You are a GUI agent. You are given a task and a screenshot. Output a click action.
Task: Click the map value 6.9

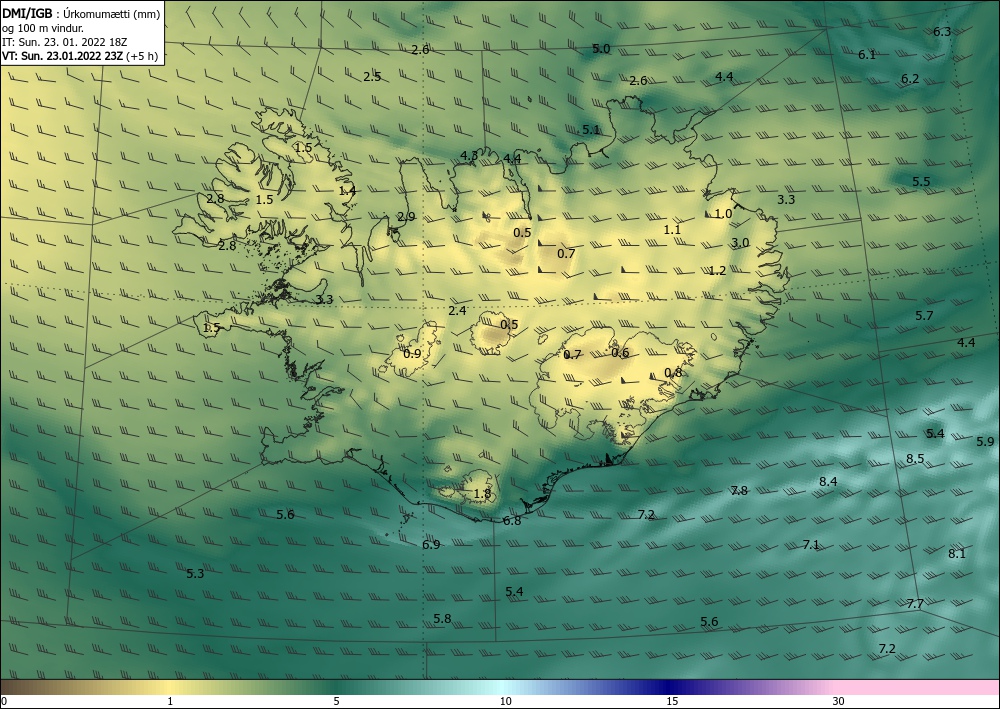[431, 544]
